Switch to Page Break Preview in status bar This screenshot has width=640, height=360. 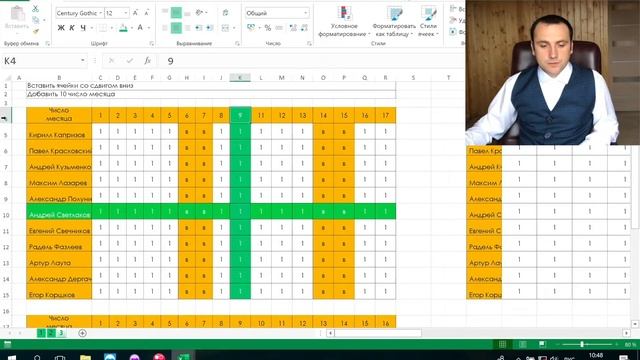(x=542, y=344)
